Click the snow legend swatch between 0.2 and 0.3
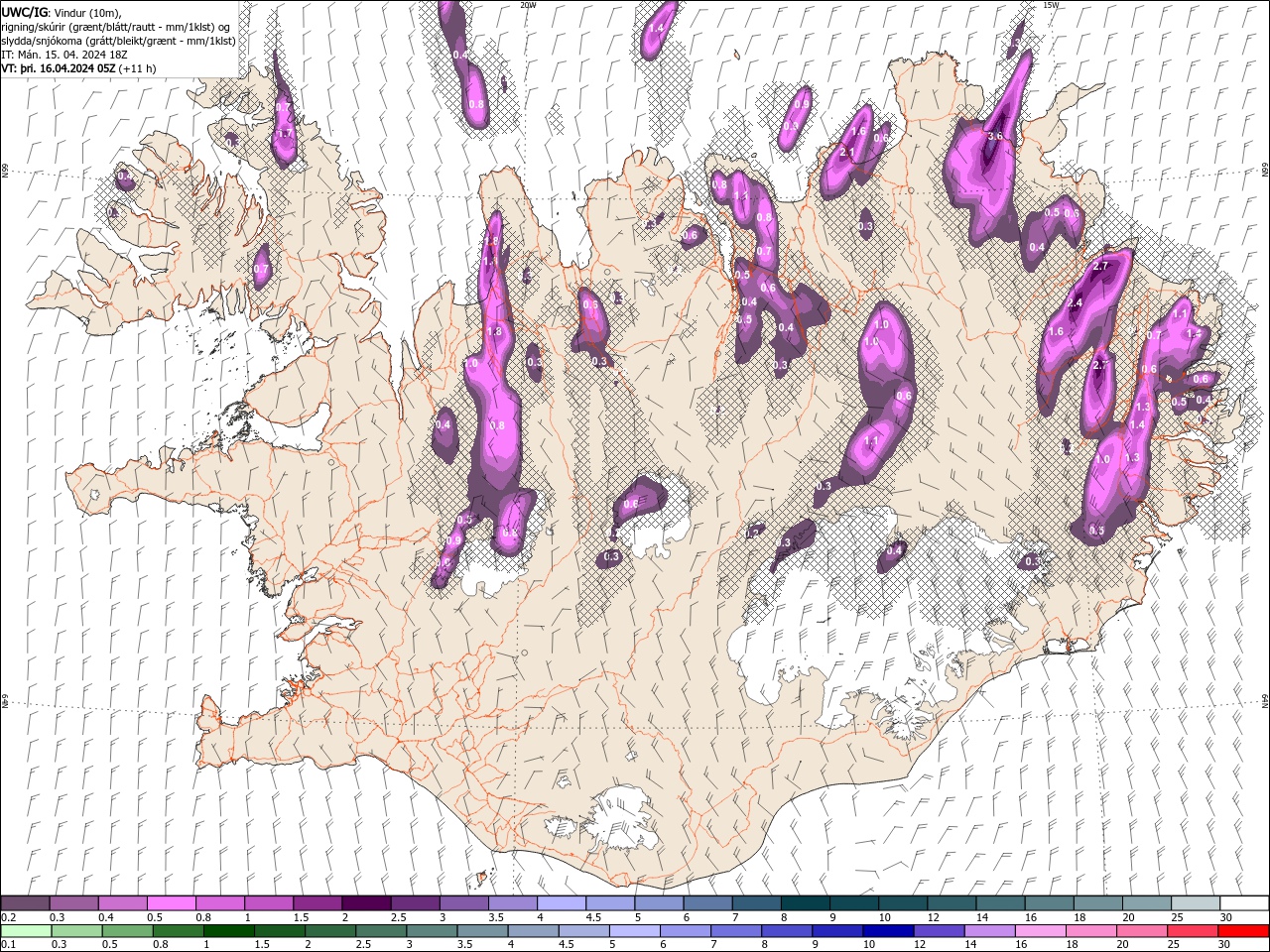This screenshot has height=952, width=1270. click(x=26, y=903)
